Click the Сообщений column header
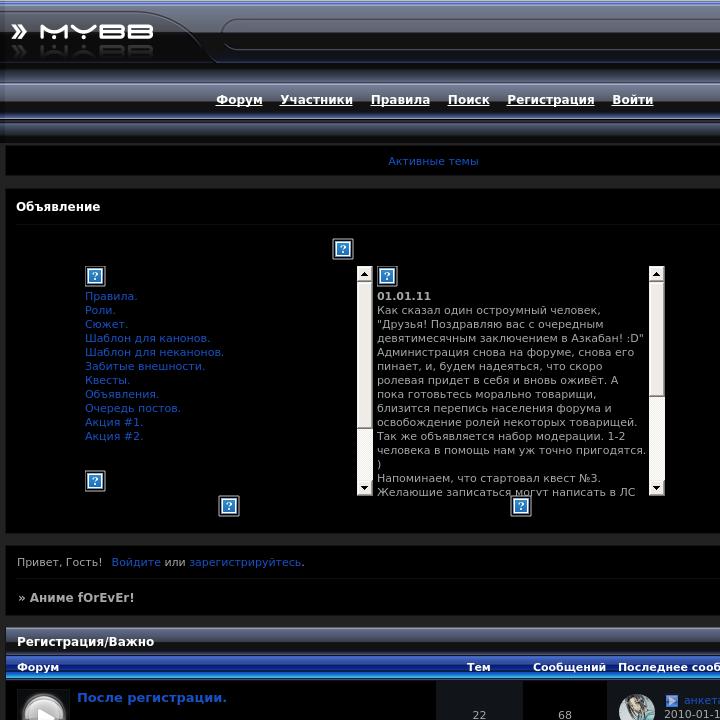Viewport: 720px width, 720px height. point(569,667)
